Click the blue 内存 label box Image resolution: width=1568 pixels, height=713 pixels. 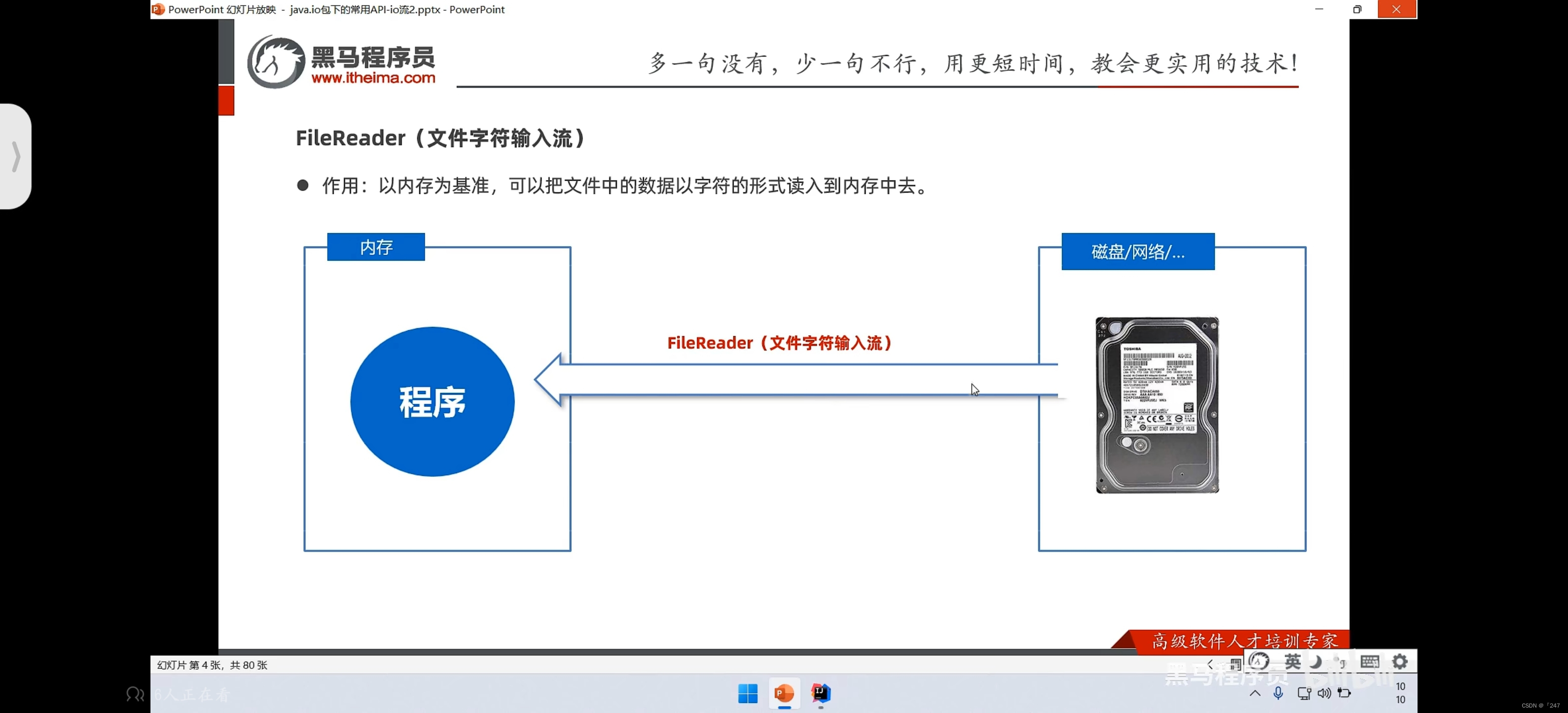[x=376, y=247]
